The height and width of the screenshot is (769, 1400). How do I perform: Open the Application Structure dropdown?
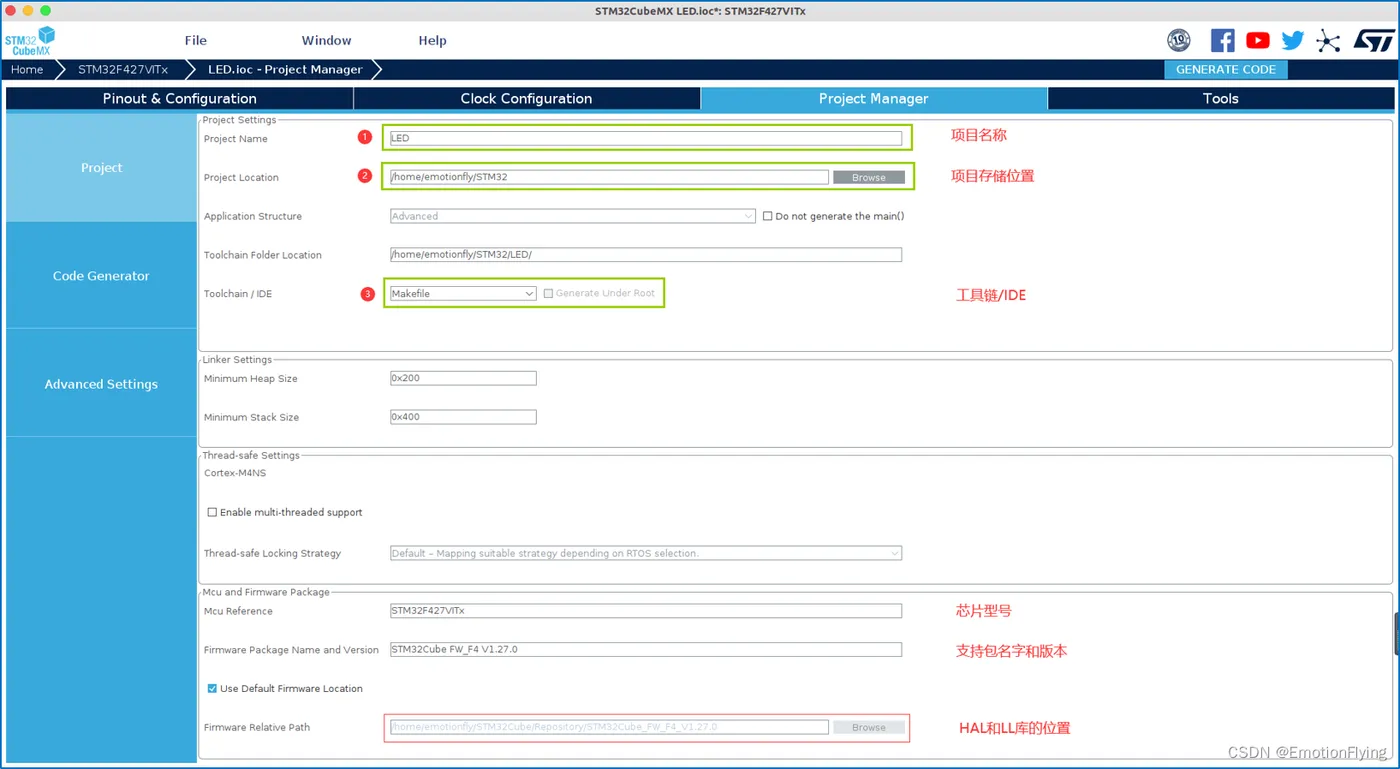pyautogui.click(x=573, y=216)
